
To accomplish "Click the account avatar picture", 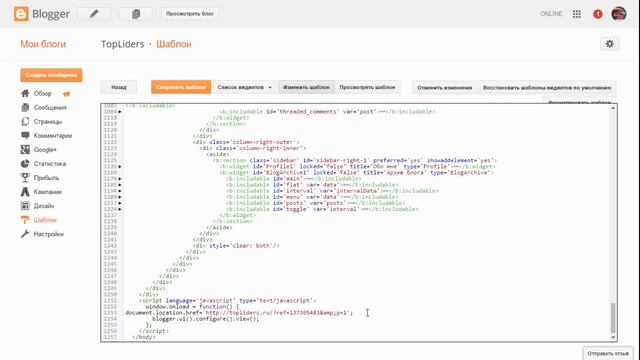I will click(x=619, y=14).
